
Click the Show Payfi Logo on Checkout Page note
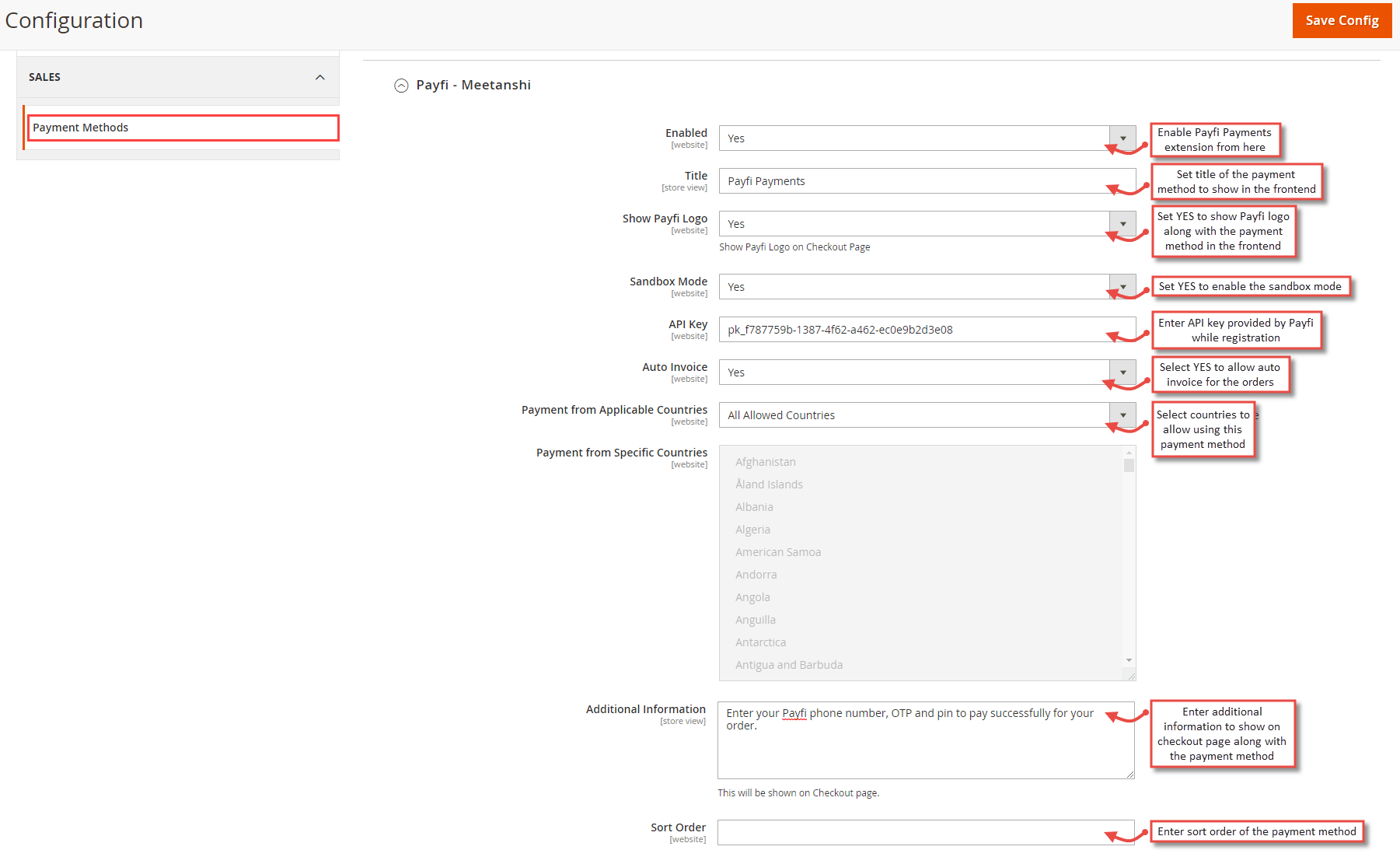(794, 247)
